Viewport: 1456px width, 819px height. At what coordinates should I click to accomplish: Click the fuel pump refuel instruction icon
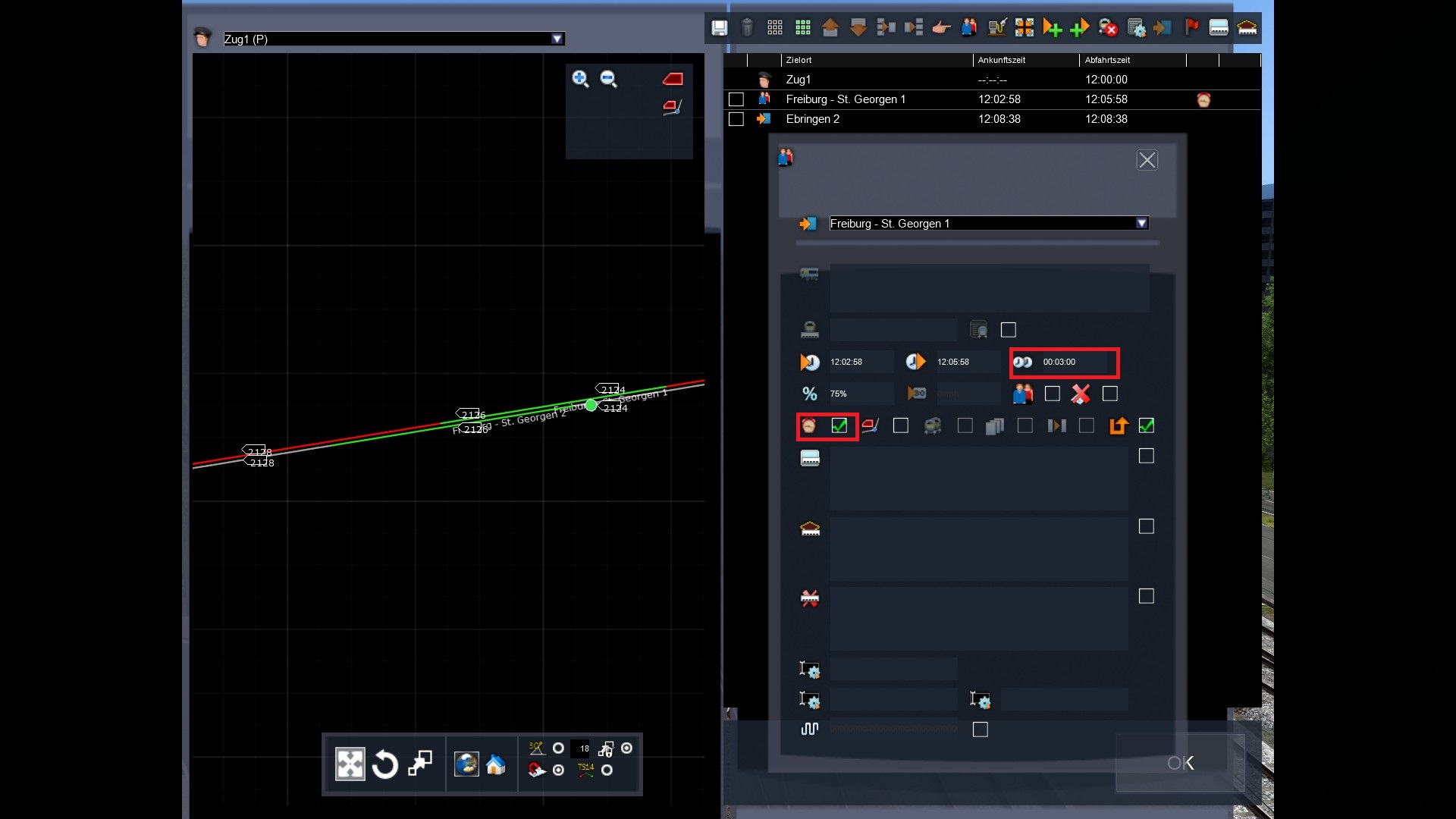coord(996,28)
